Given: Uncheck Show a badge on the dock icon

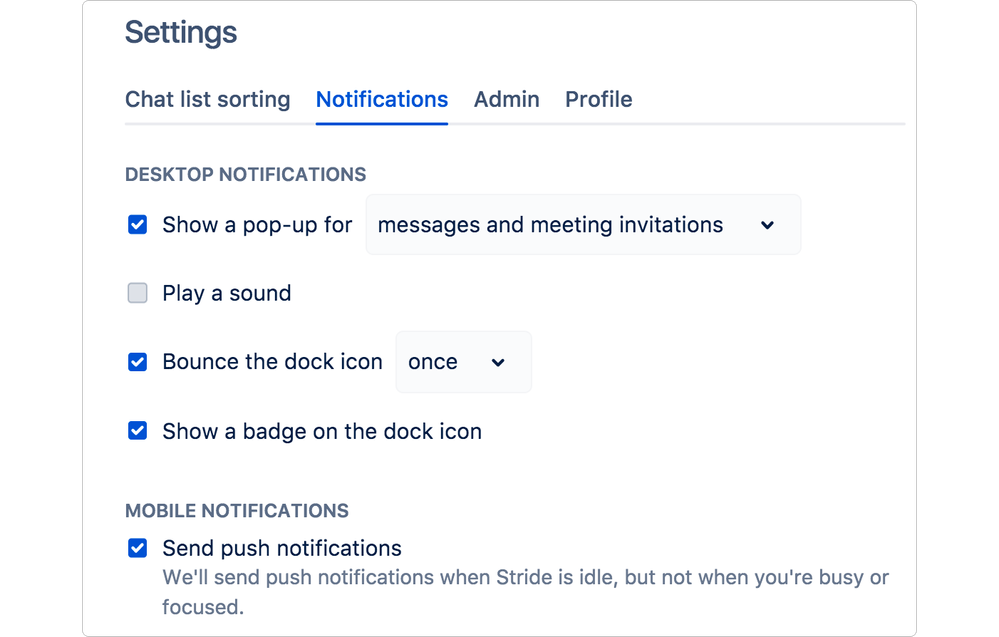Looking at the screenshot, I should 137,431.
